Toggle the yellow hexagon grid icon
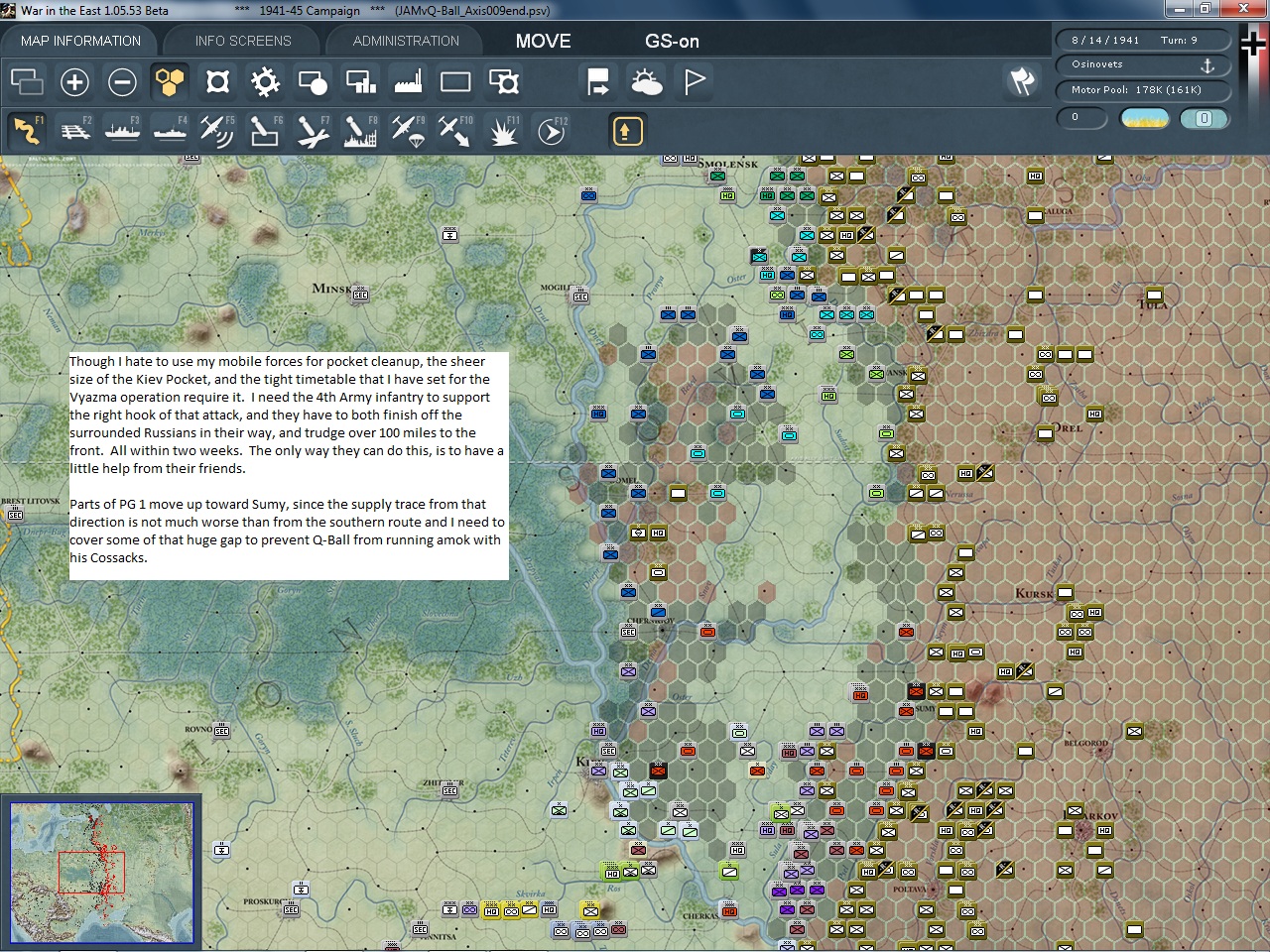The width and height of the screenshot is (1270, 952). pyautogui.click(x=170, y=81)
